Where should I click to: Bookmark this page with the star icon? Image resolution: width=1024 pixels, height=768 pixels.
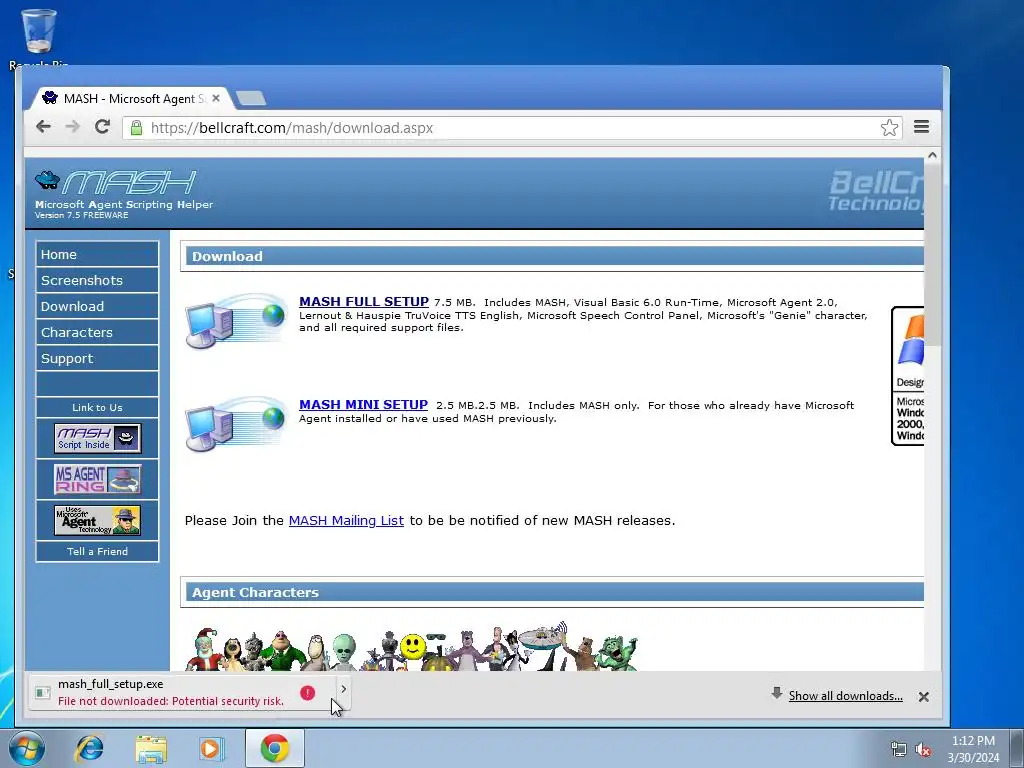click(889, 127)
